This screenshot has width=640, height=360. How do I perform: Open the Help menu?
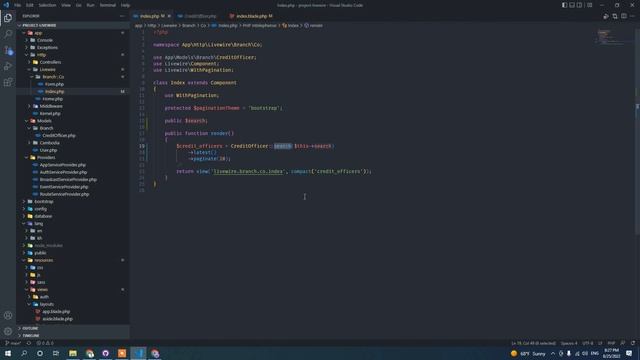click(x=125, y=5)
